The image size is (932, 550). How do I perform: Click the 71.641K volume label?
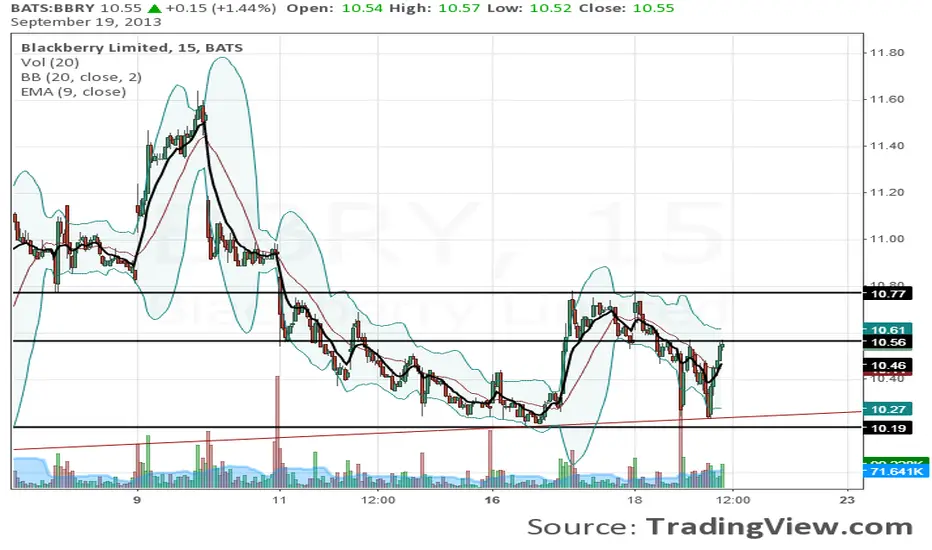click(896, 471)
